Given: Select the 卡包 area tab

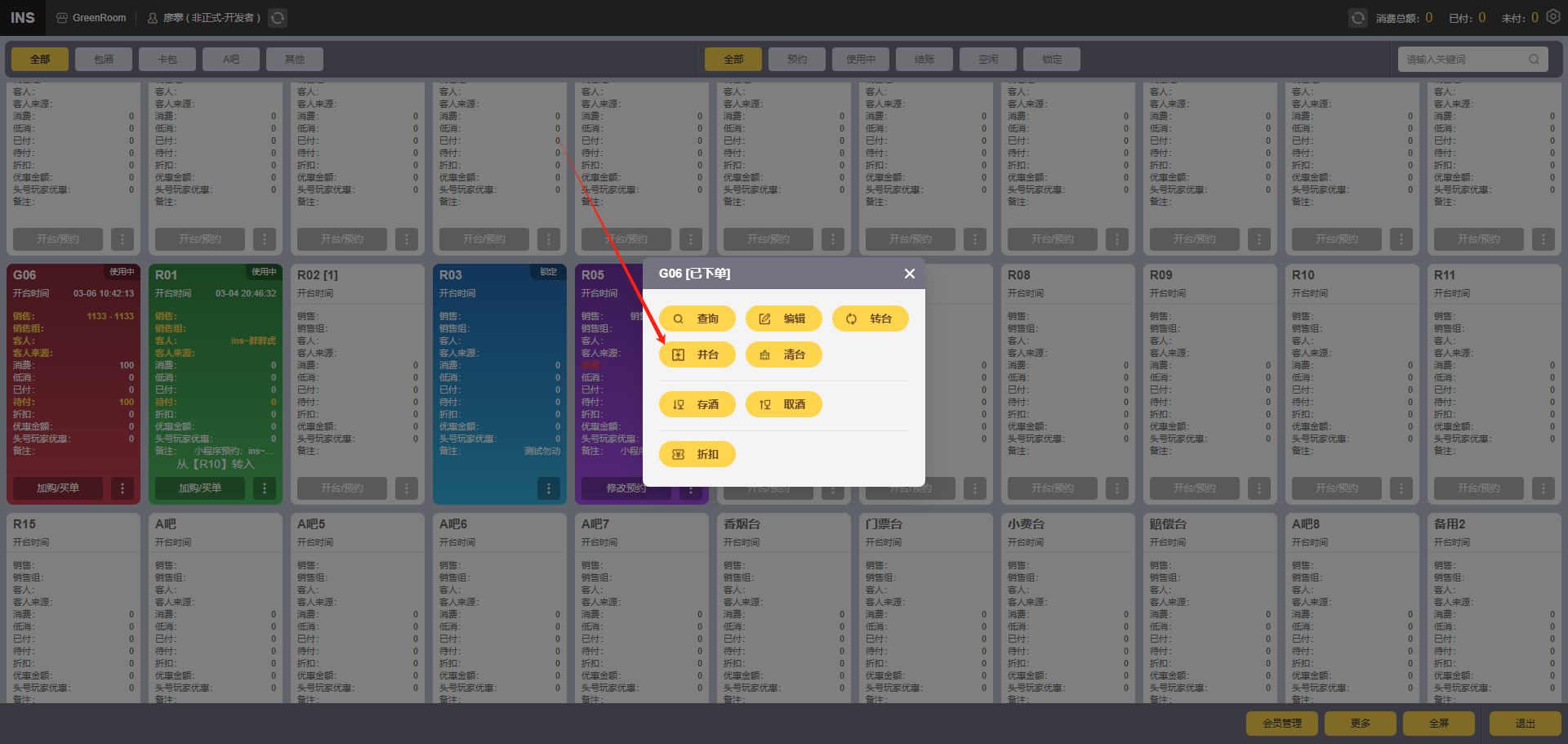Looking at the screenshot, I should [167, 60].
